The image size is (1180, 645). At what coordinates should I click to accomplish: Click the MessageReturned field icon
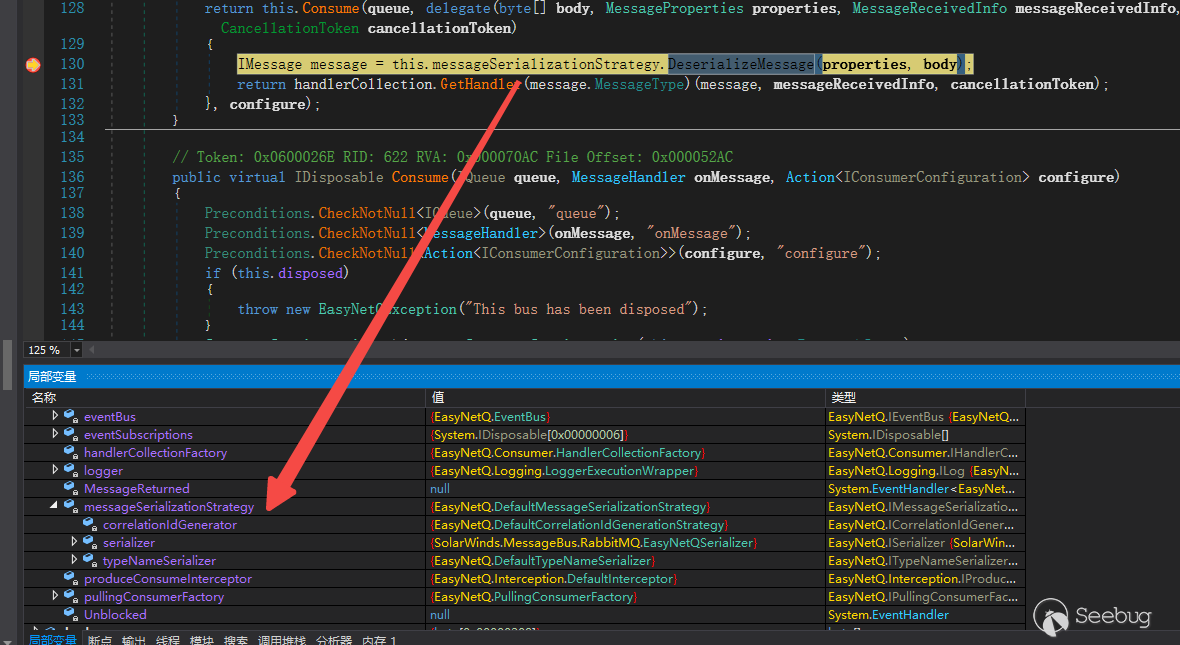coord(71,488)
